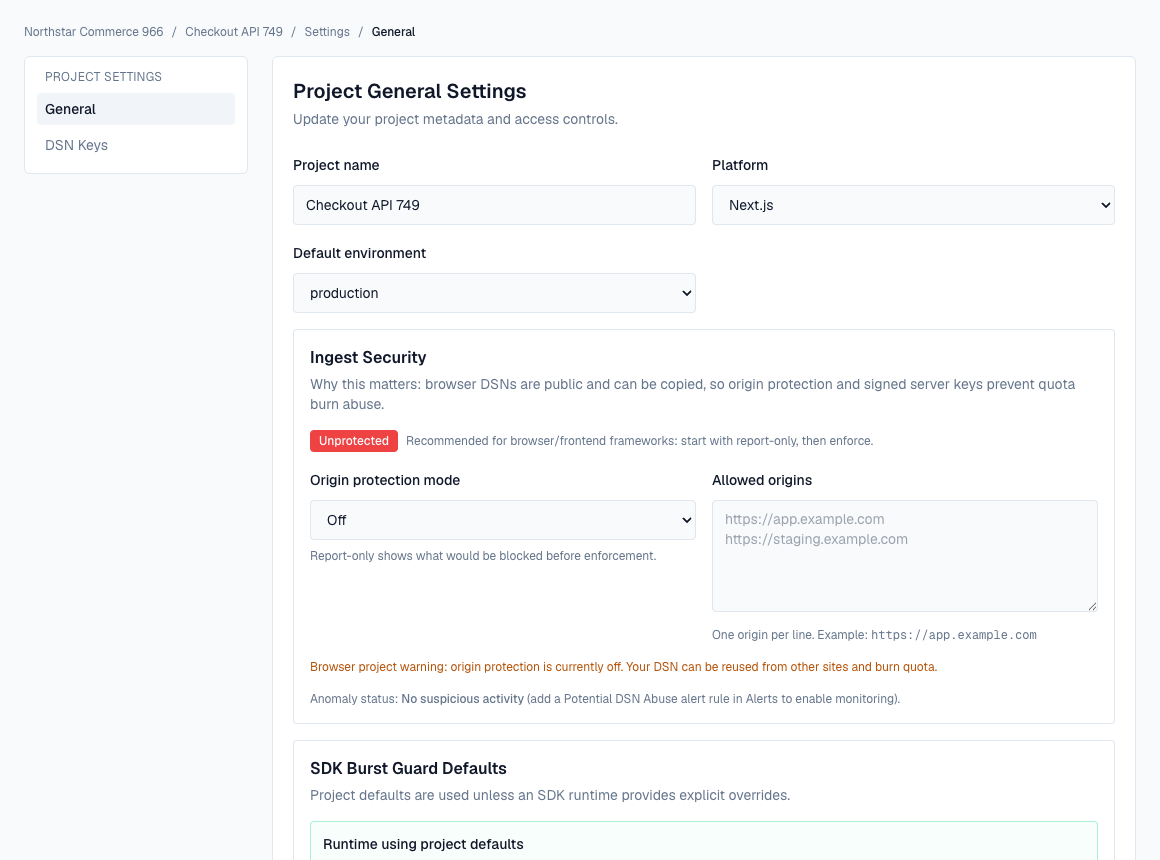Click the SDK Burst Guard Defaults heading
The height and width of the screenshot is (860, 1160).
[x=407, y=768]
